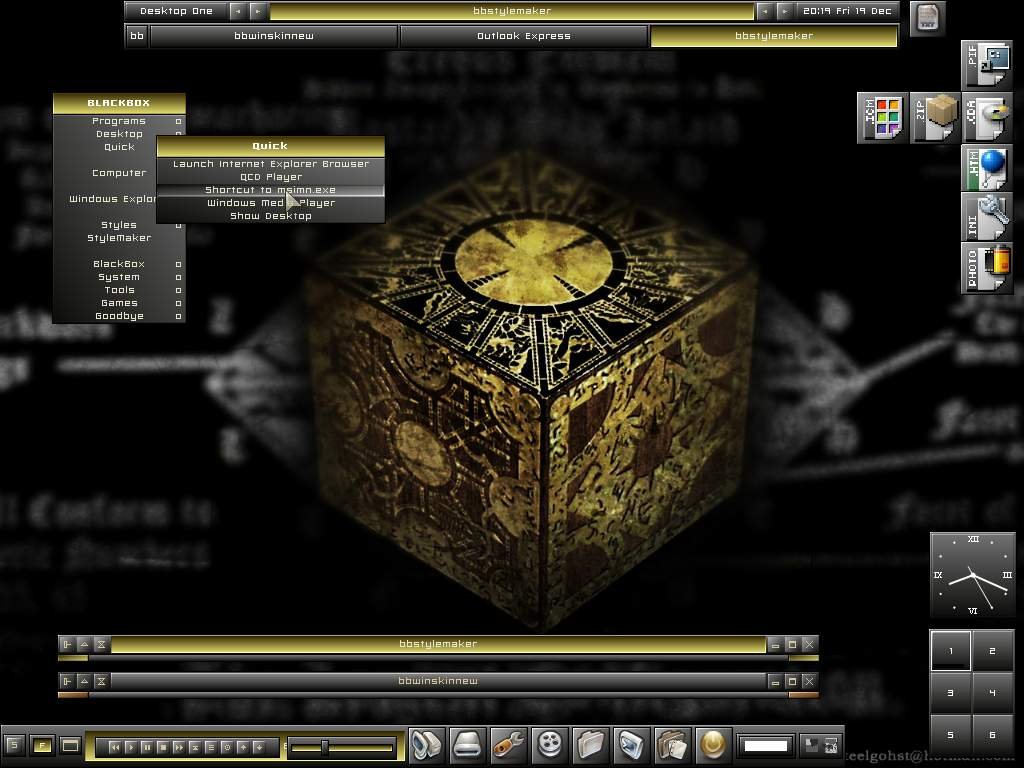Click the system tray icons at dock end
This screenshot has height=768, width=1024.
[822, 745]
